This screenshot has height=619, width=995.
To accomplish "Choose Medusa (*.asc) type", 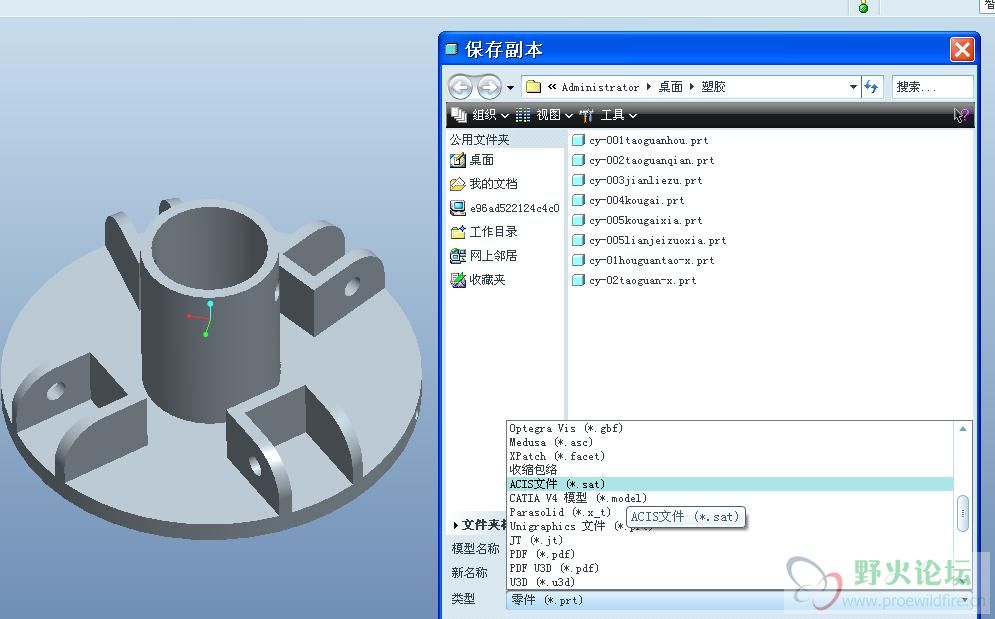I will pyautogui.click(x=730, y=443).
